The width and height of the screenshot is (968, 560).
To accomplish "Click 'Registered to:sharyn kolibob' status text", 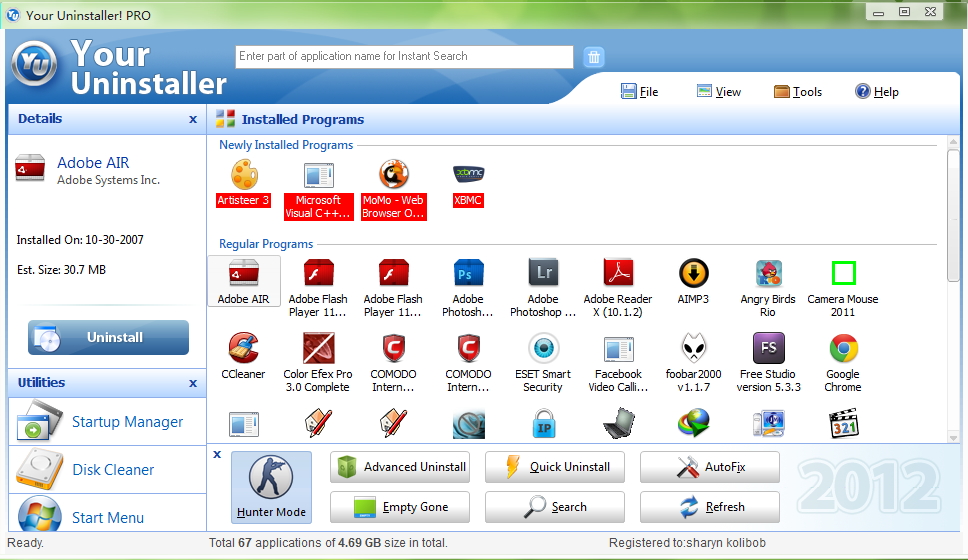I will tap(687, 543).
